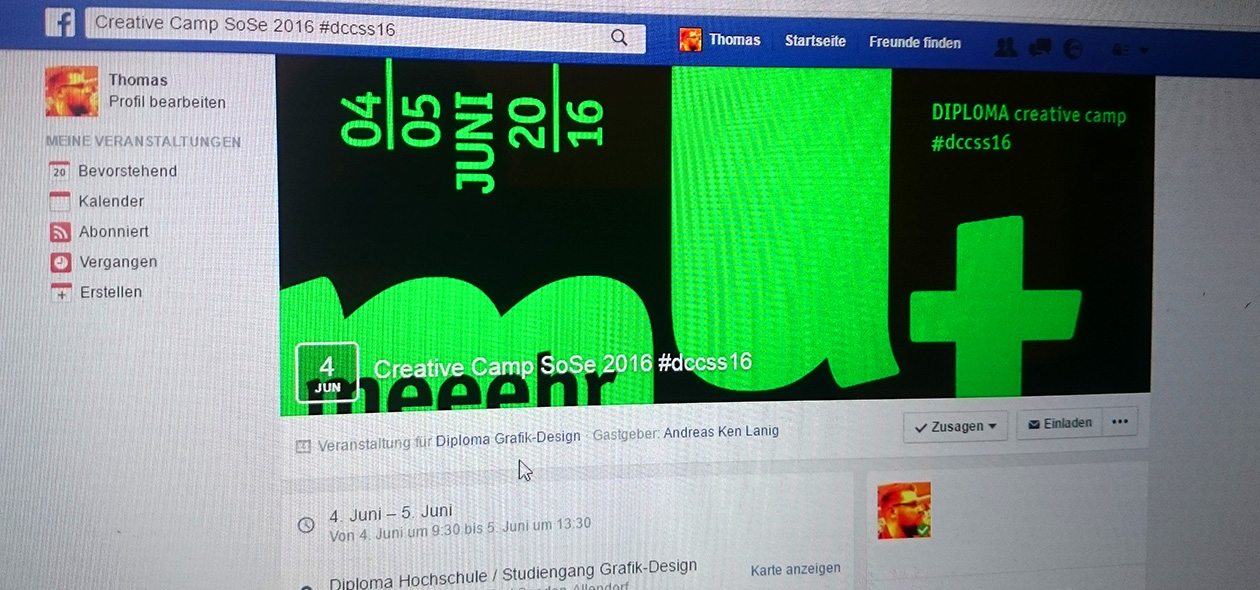Click the event time clock icon

[x=307, y=524]
